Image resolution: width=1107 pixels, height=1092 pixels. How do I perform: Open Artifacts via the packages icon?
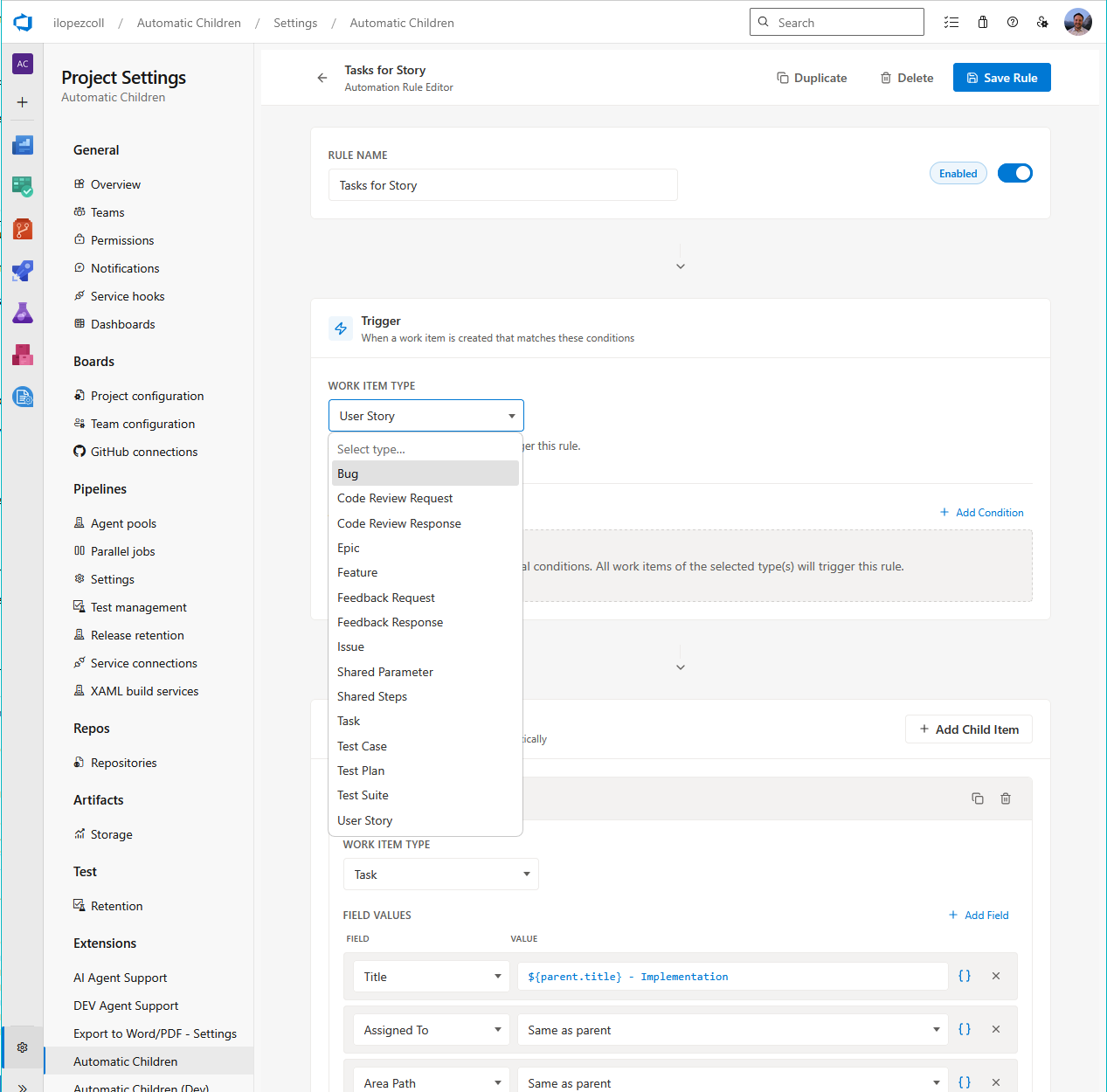click(22, 355)
